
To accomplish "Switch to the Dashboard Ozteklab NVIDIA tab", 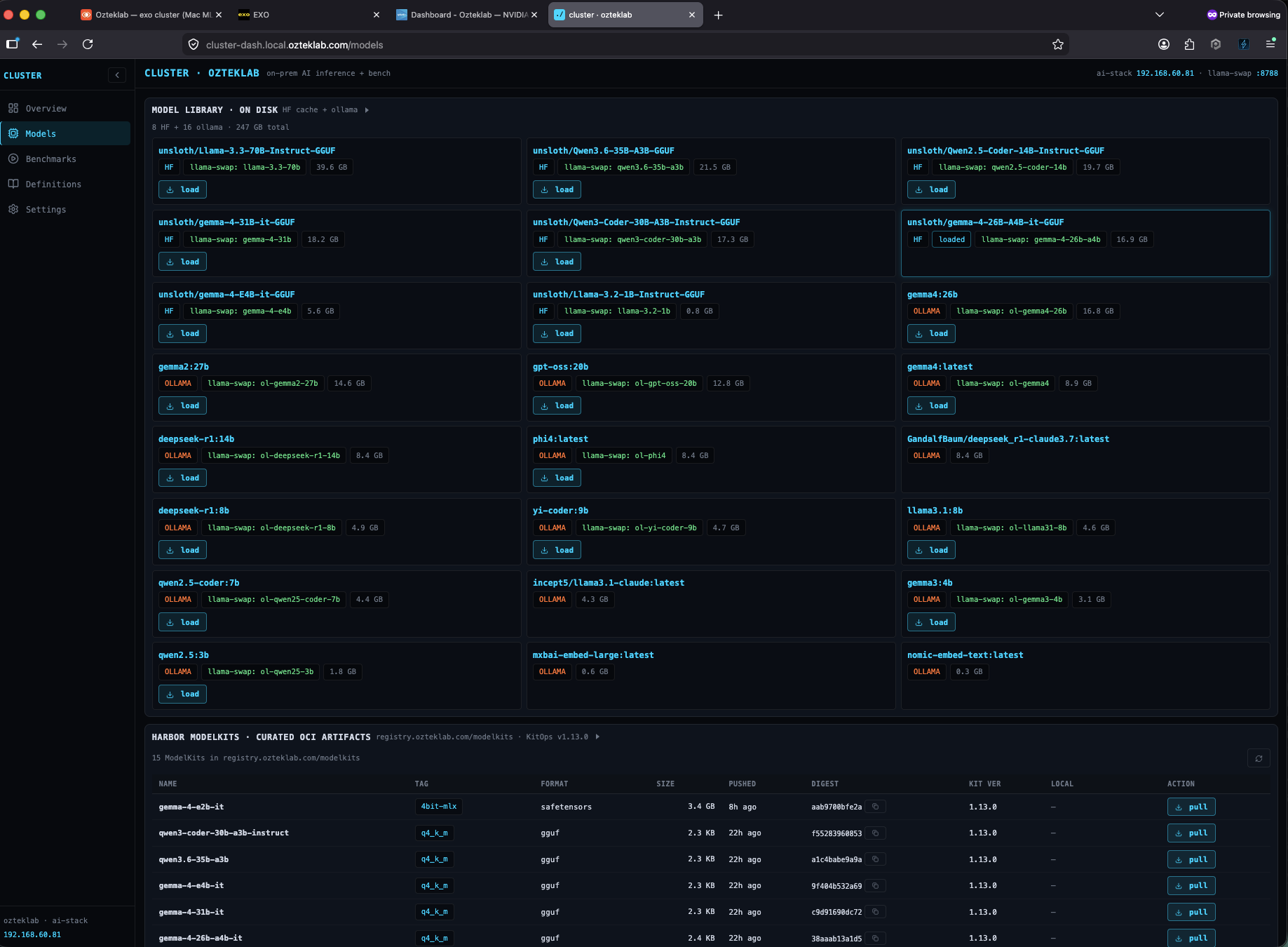I will click(466, 15).
